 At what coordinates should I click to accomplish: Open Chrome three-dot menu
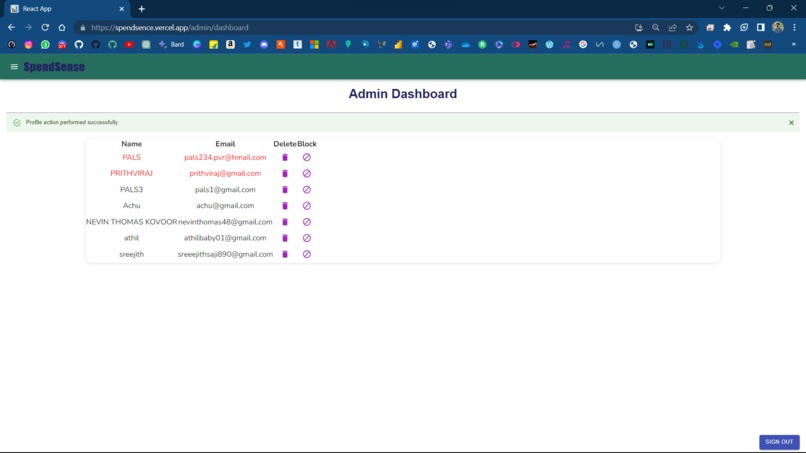click(x=794, y=28)
